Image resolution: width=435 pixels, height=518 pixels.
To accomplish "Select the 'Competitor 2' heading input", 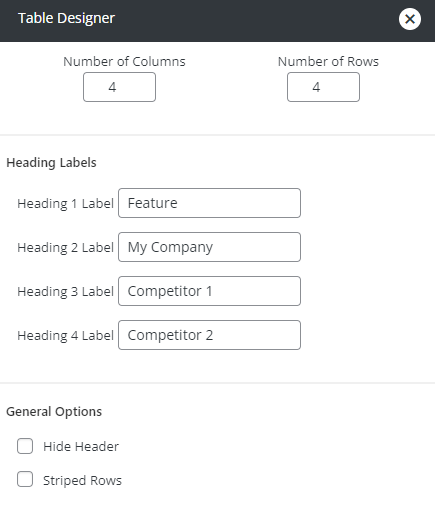I will coord(209,335).
